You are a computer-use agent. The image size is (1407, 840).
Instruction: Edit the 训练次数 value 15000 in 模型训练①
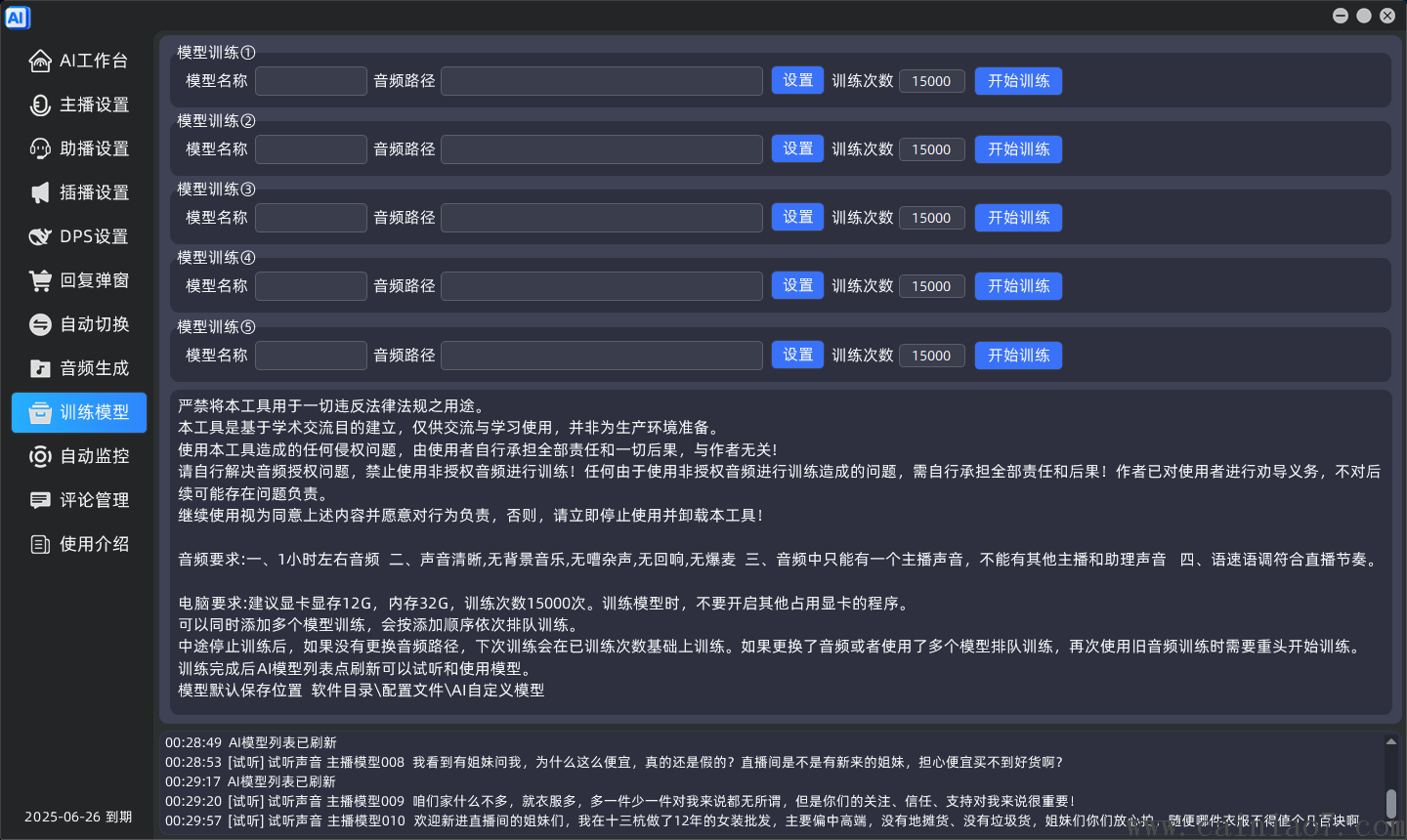[x=931, y=80]
